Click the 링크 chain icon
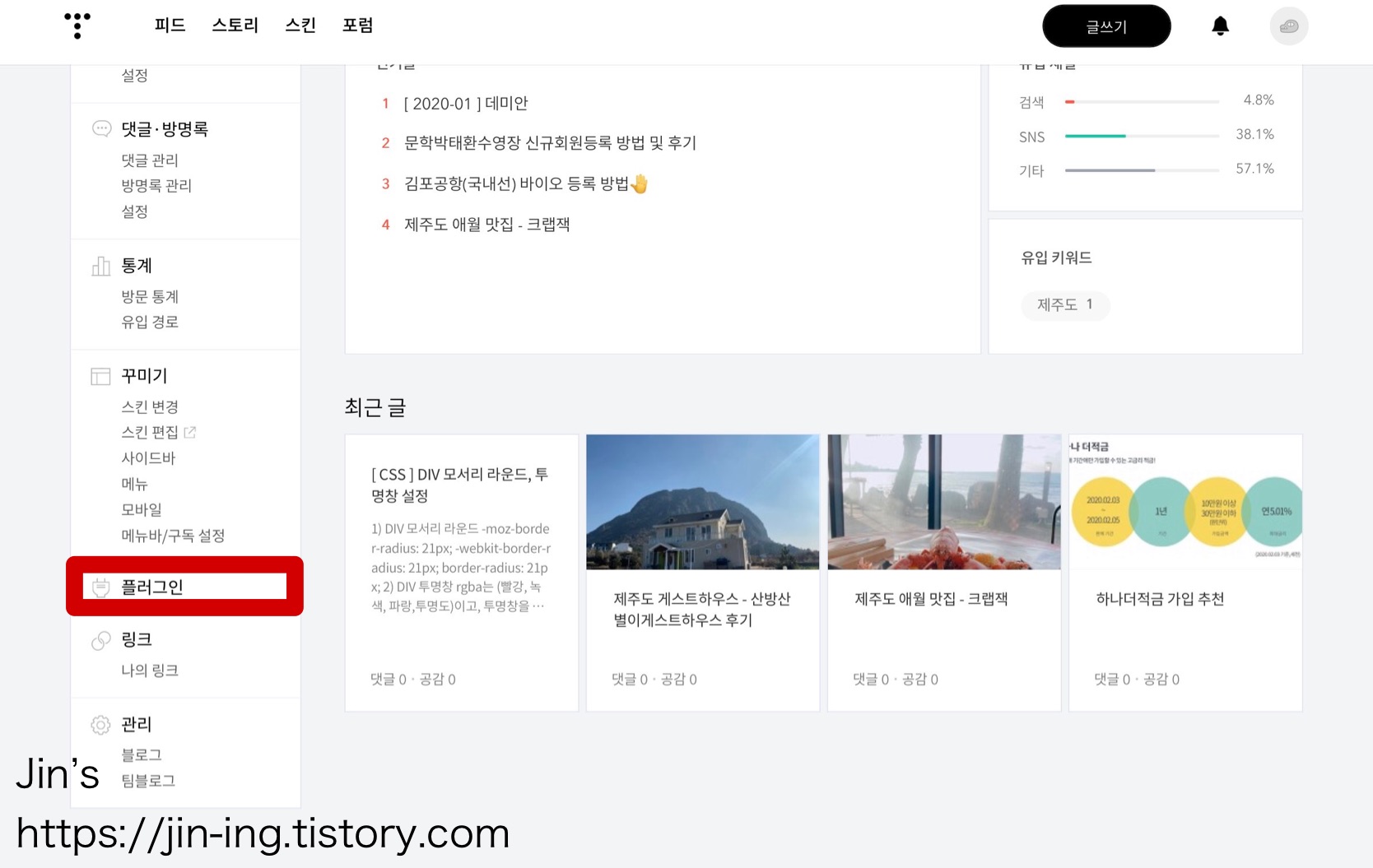 101,640
